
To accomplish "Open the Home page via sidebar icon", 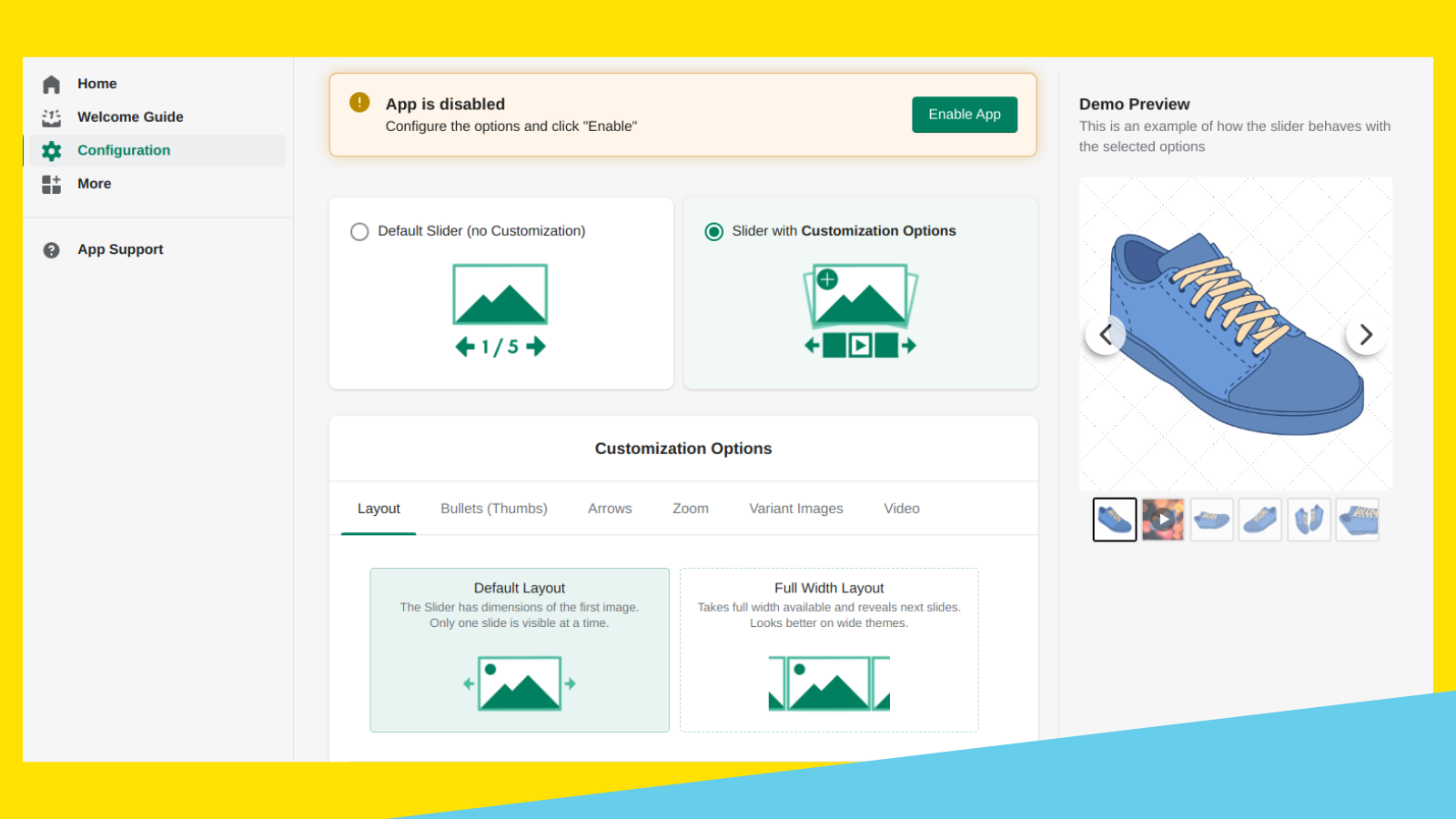I will coord(52,84).
